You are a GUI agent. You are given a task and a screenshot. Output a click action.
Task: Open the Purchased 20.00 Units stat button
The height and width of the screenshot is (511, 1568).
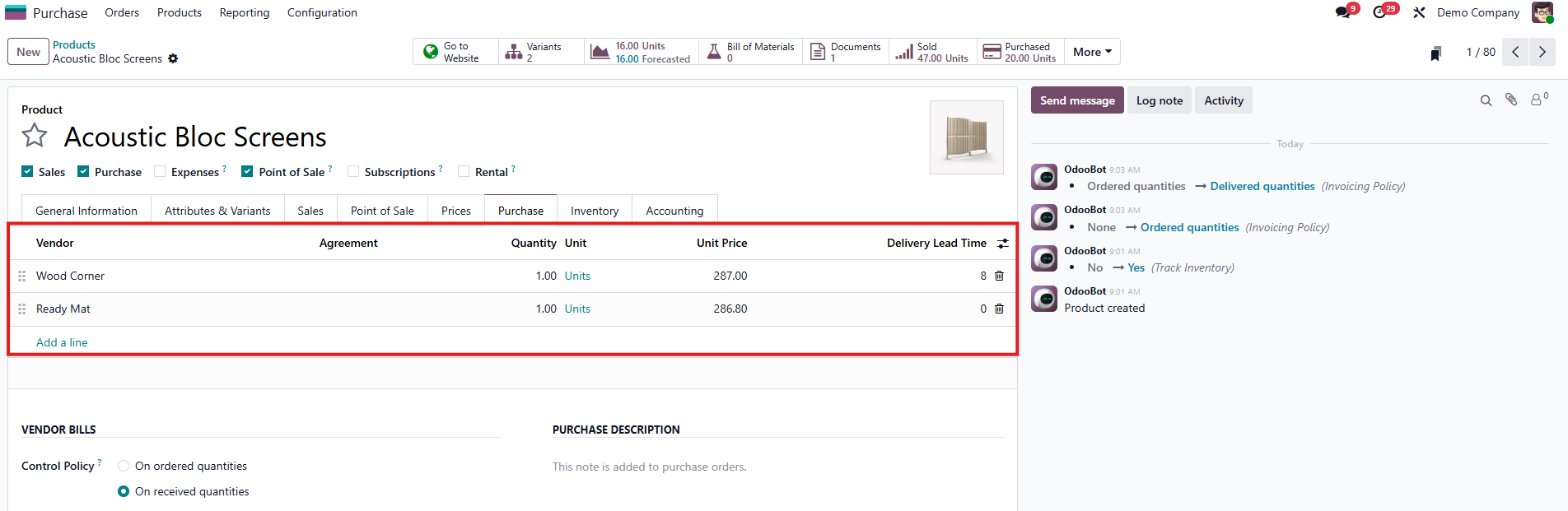1020,52
